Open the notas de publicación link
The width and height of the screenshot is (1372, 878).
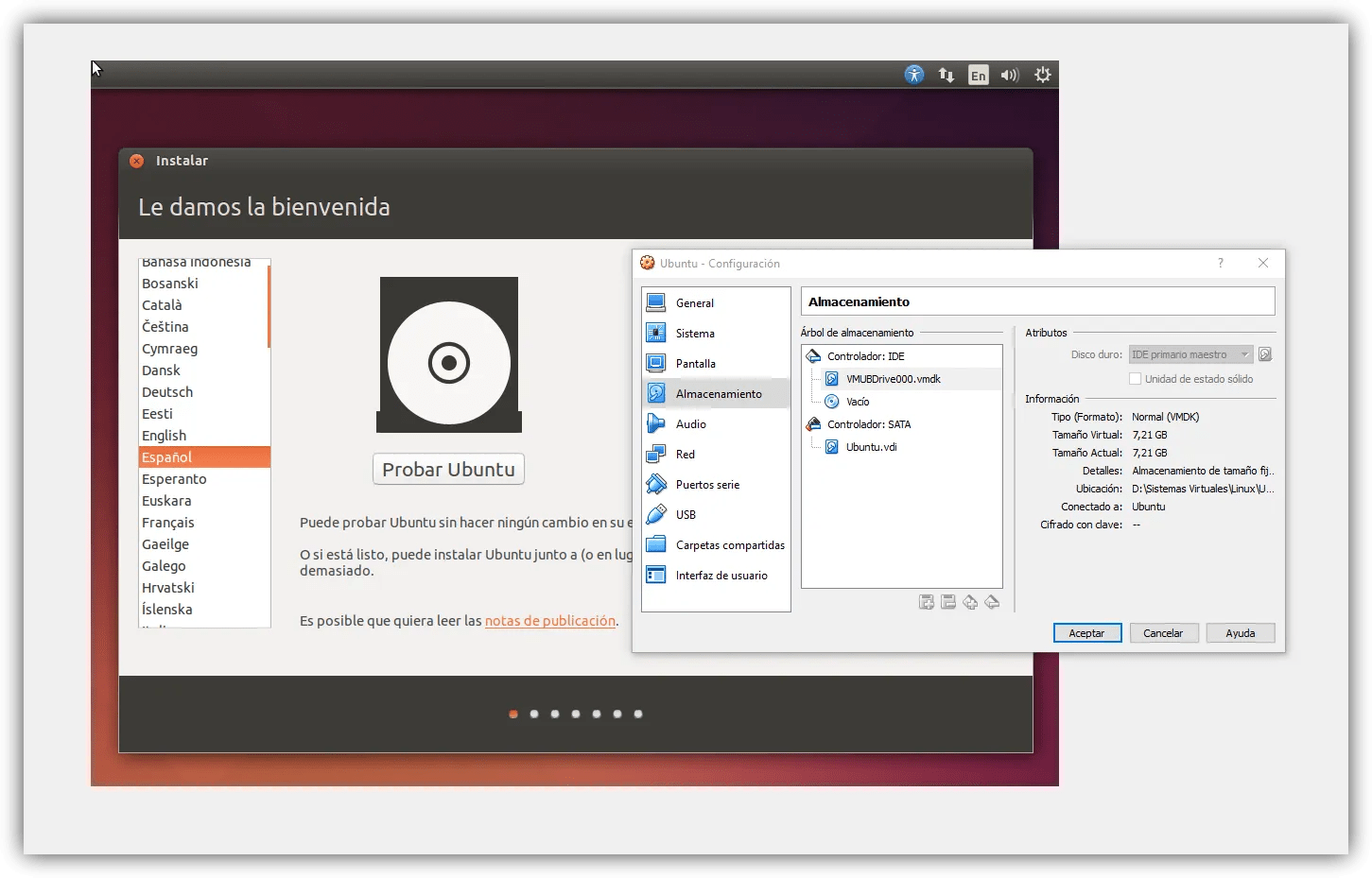(549, 621)
